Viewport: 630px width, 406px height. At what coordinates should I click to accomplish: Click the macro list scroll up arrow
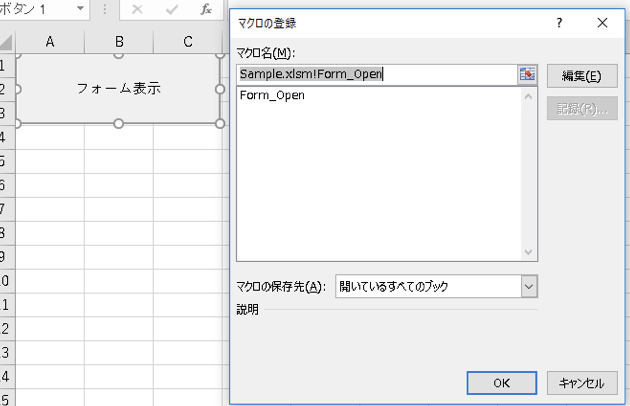[x=530, y=96]
